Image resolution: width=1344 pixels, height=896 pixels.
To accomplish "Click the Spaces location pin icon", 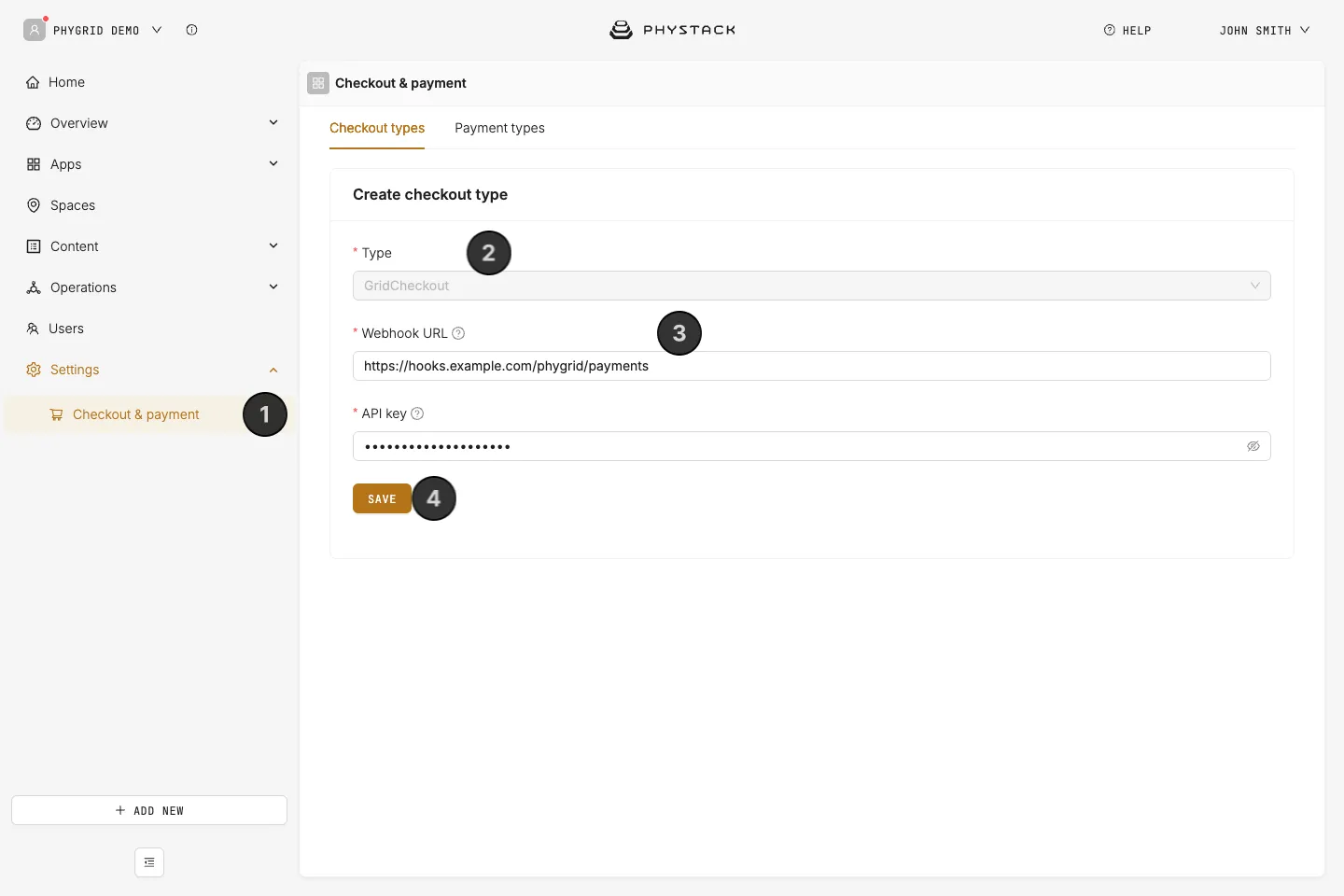I will pos(34,205).
